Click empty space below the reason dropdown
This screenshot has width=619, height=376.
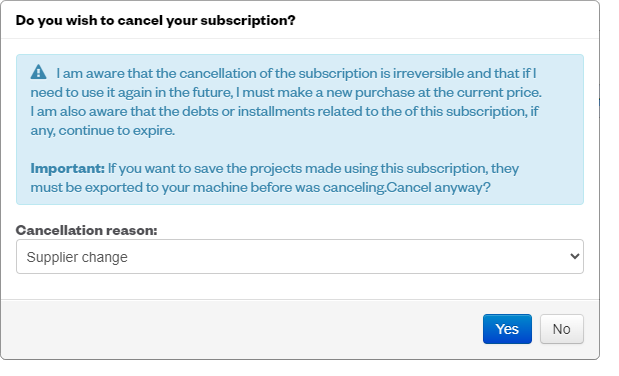pyautogui.click(x=300, y=286)
